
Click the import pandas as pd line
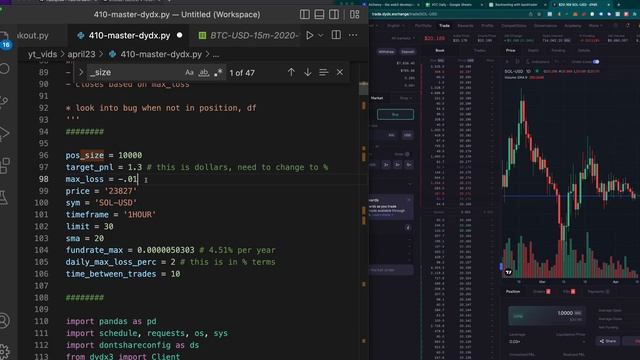click(x=111, y=321)
